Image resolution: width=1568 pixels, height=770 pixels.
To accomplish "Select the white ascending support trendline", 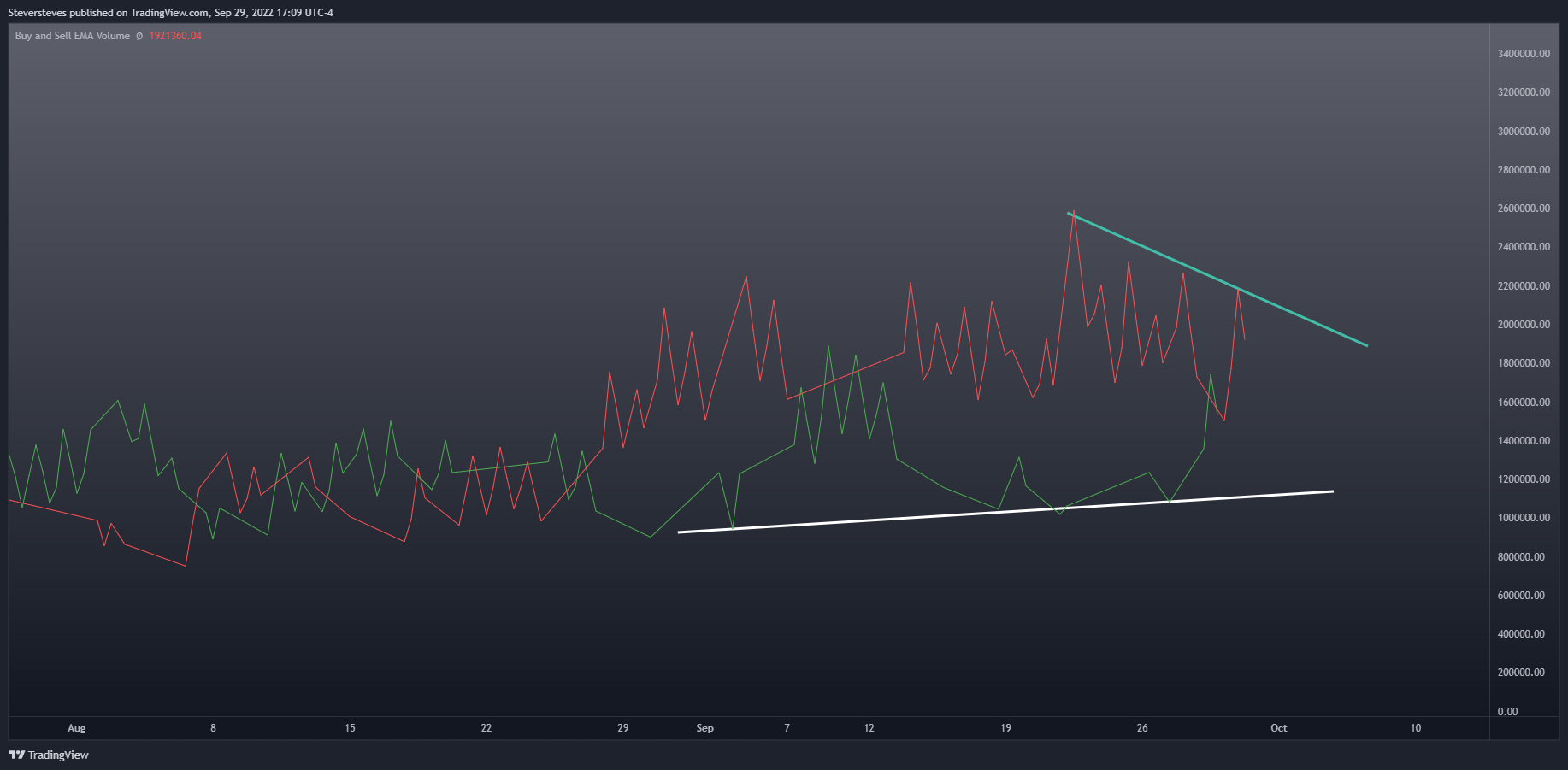I will (1005, 512).
